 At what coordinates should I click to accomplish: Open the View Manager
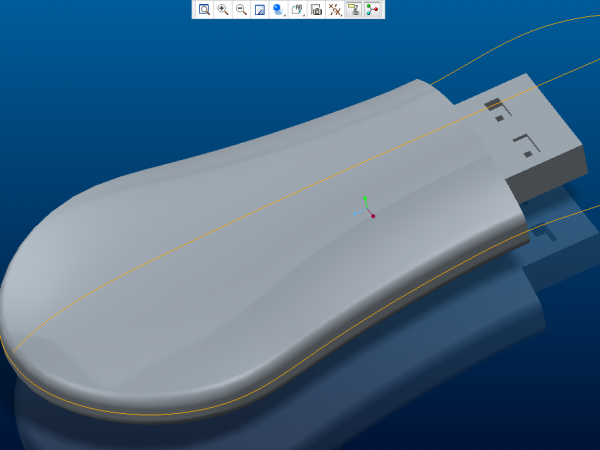point(316,10)
